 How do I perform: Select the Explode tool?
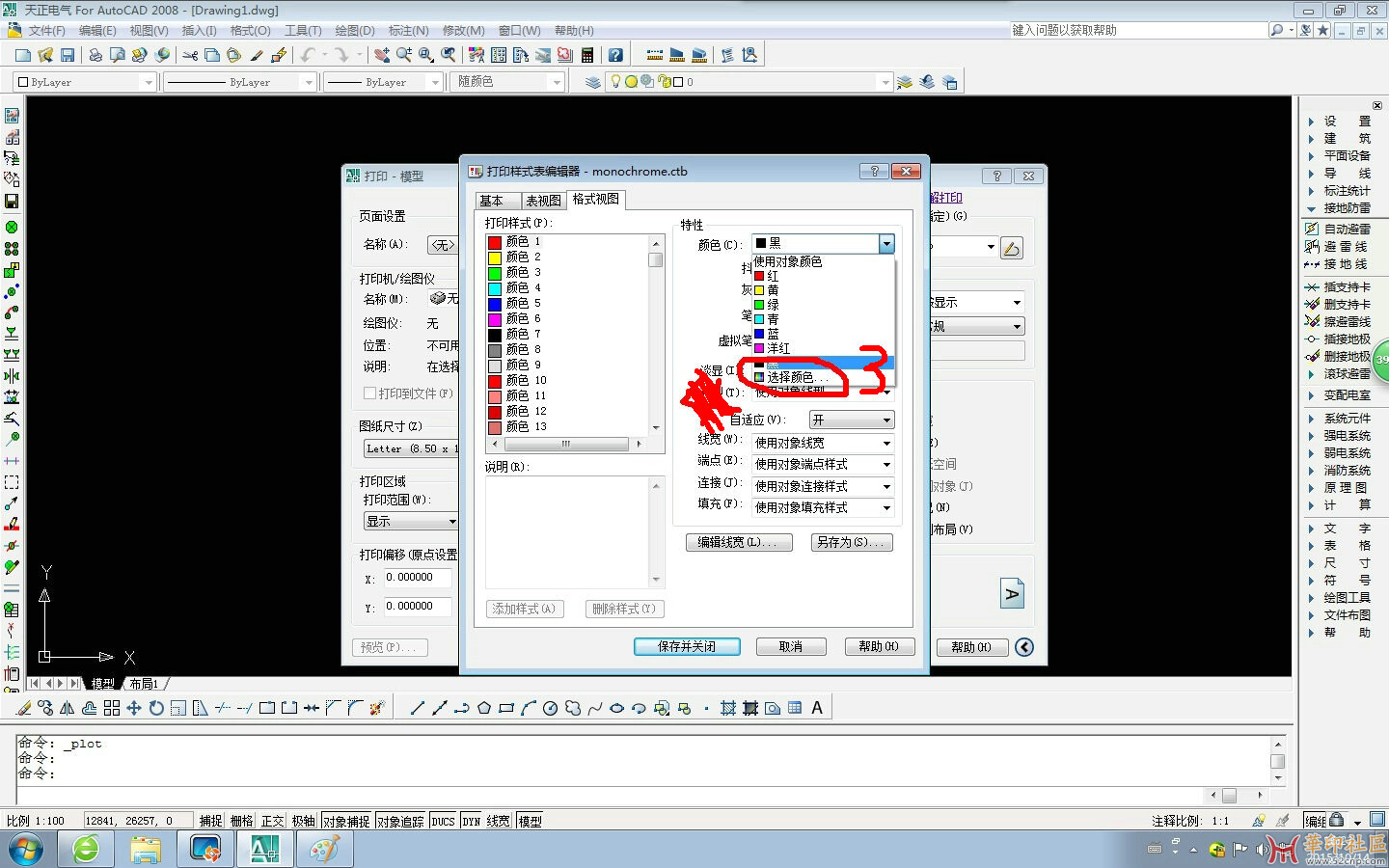[377, 708]
